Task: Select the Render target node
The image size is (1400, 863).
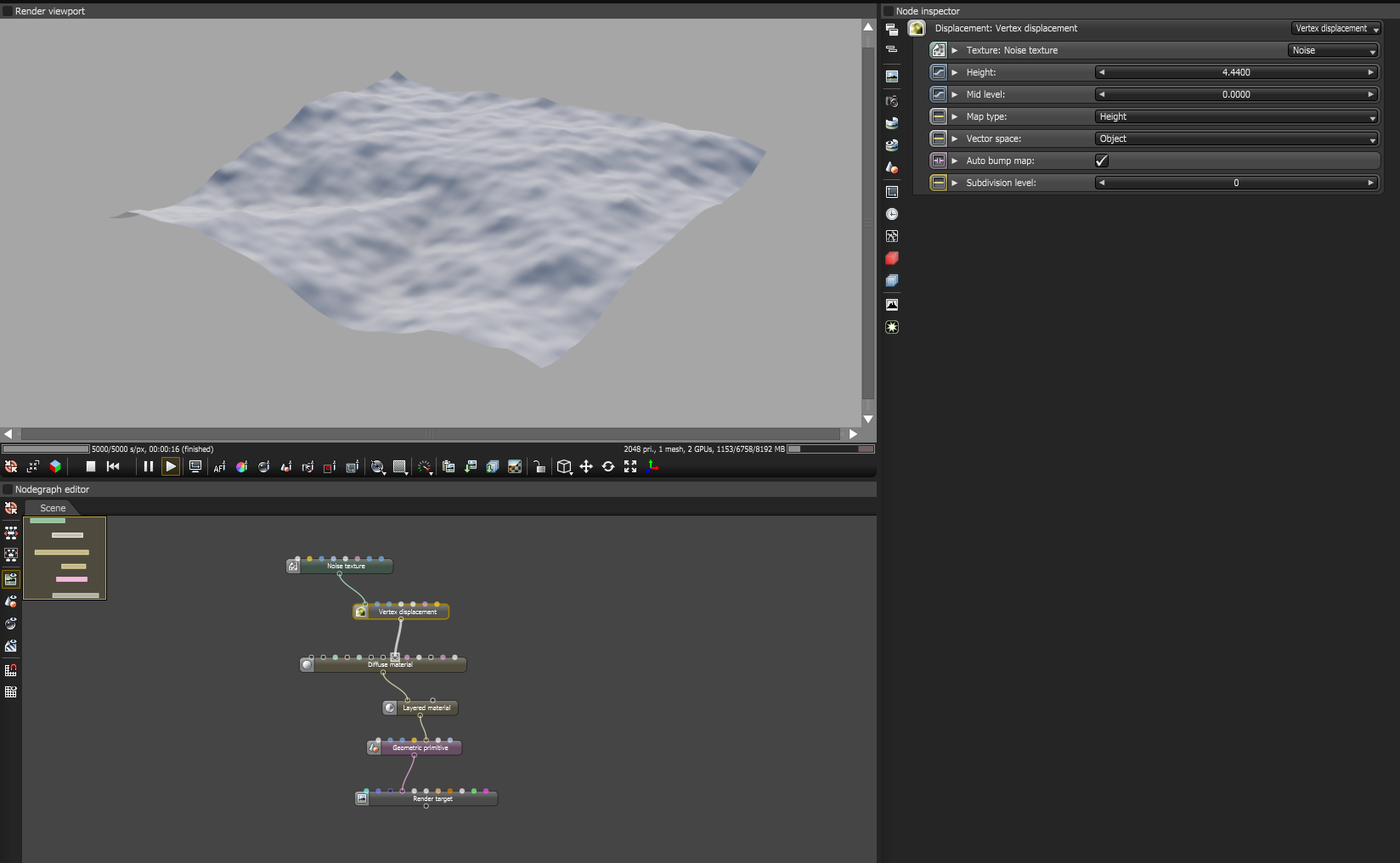Action: tap(426, 798)
